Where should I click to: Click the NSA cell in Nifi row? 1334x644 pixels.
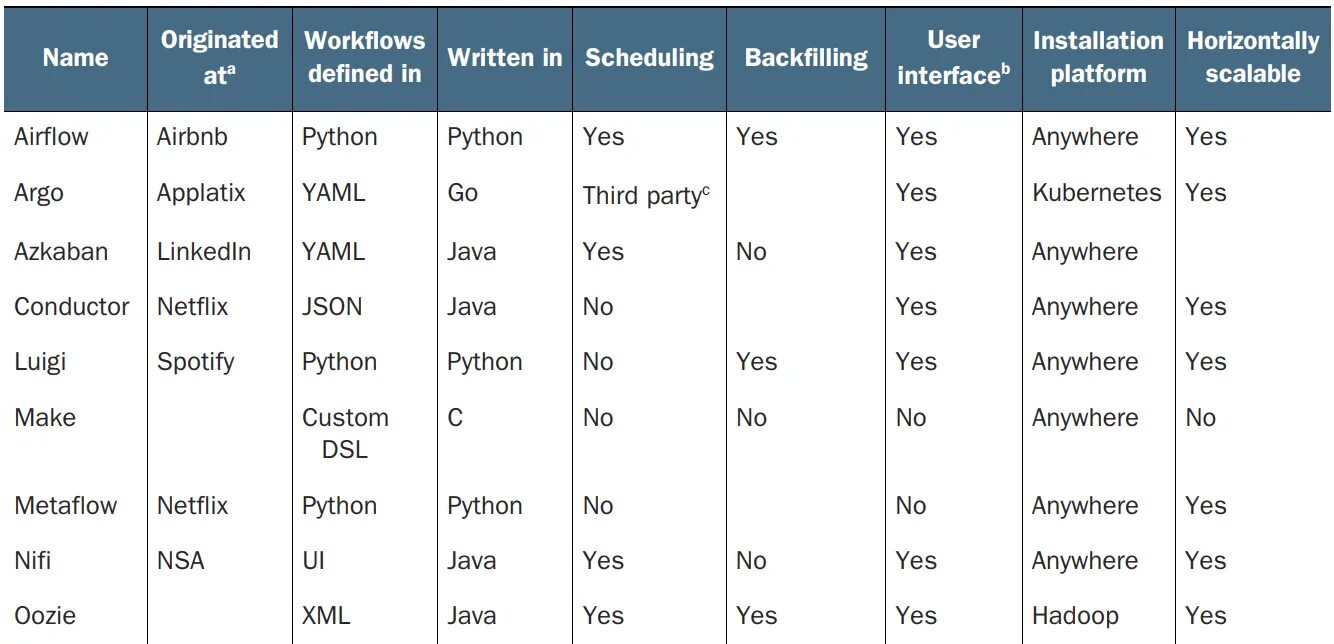tap(181, 560)
